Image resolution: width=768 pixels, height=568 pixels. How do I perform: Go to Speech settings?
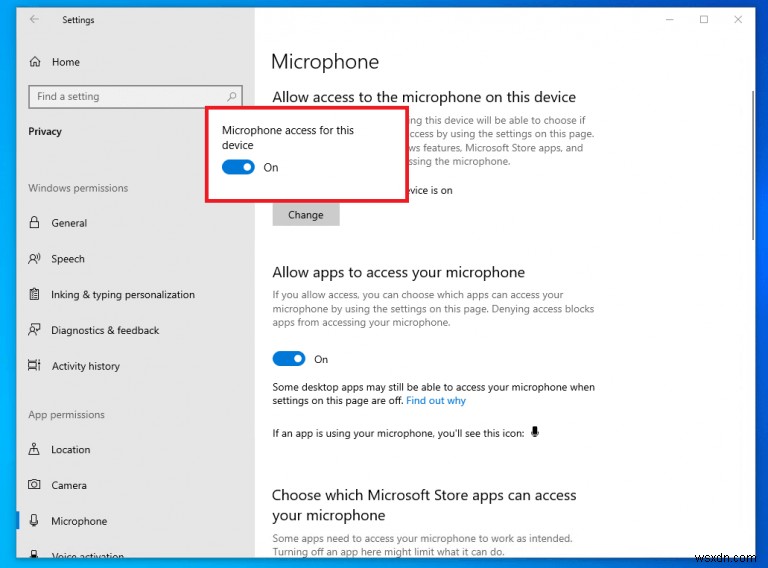[68, 259]
